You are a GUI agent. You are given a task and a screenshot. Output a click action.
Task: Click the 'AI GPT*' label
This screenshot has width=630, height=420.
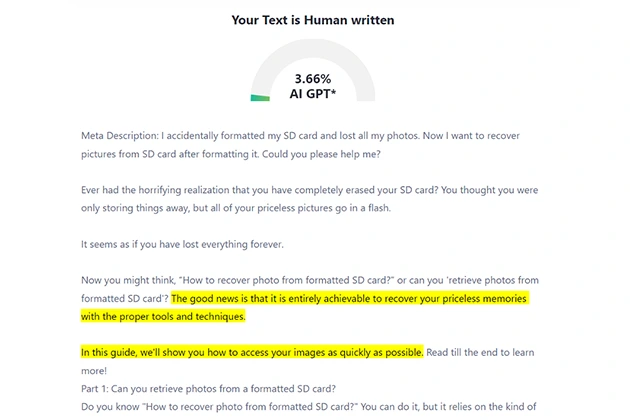pos(313,94)
